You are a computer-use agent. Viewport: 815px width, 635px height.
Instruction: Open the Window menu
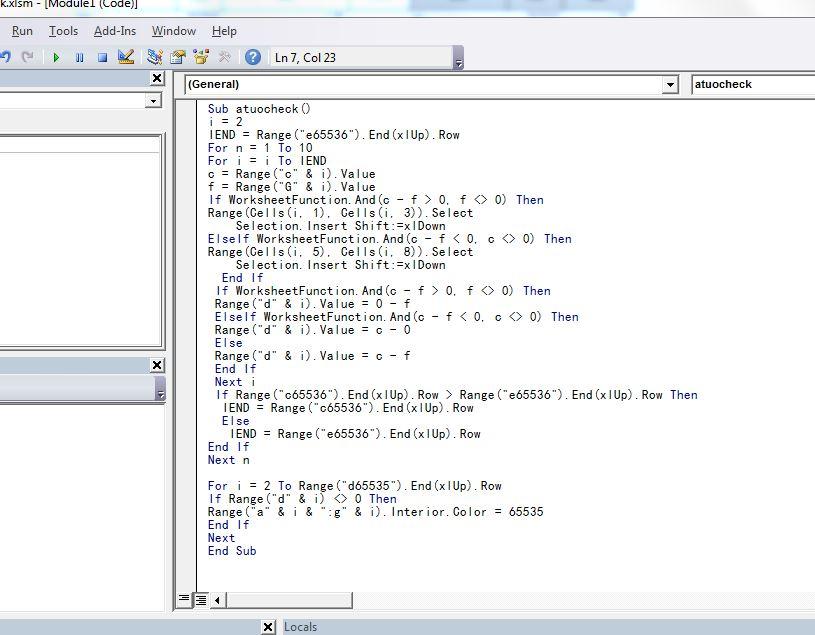click(174, 31)
